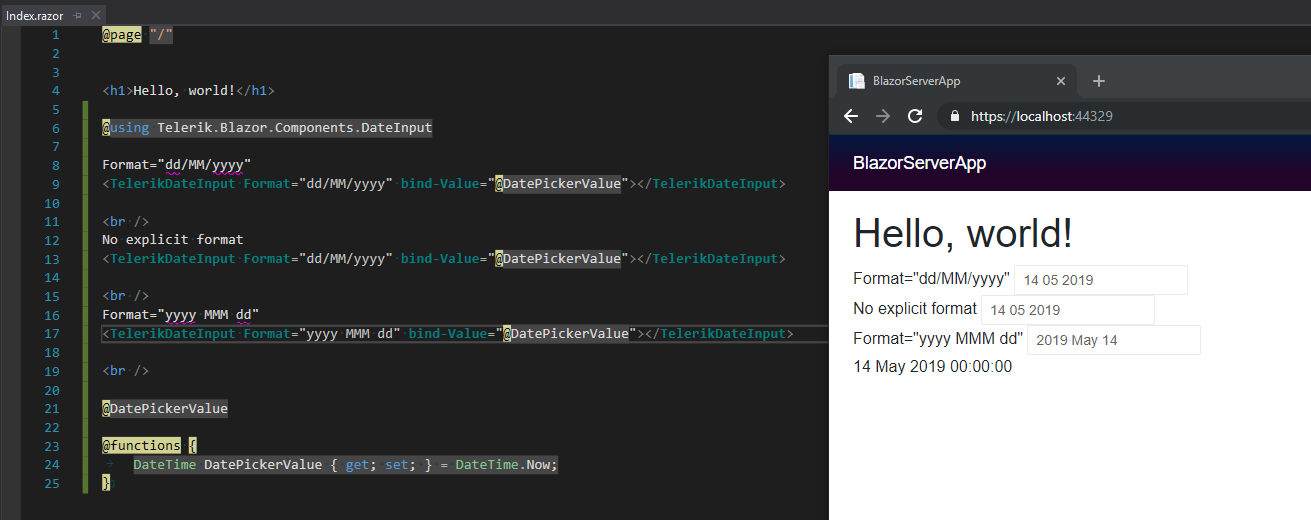This screenshot has width=1311, height=520.
Task: Click the No explicit format date input
Action: (1067, 310)
